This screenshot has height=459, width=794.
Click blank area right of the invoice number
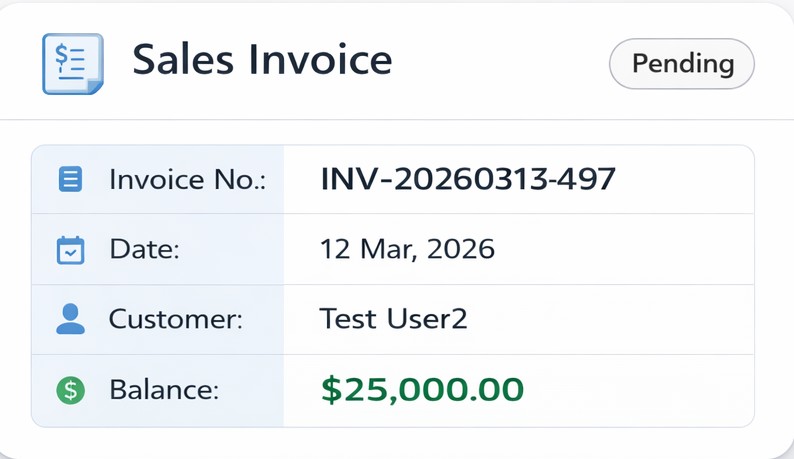coord(685,180)
